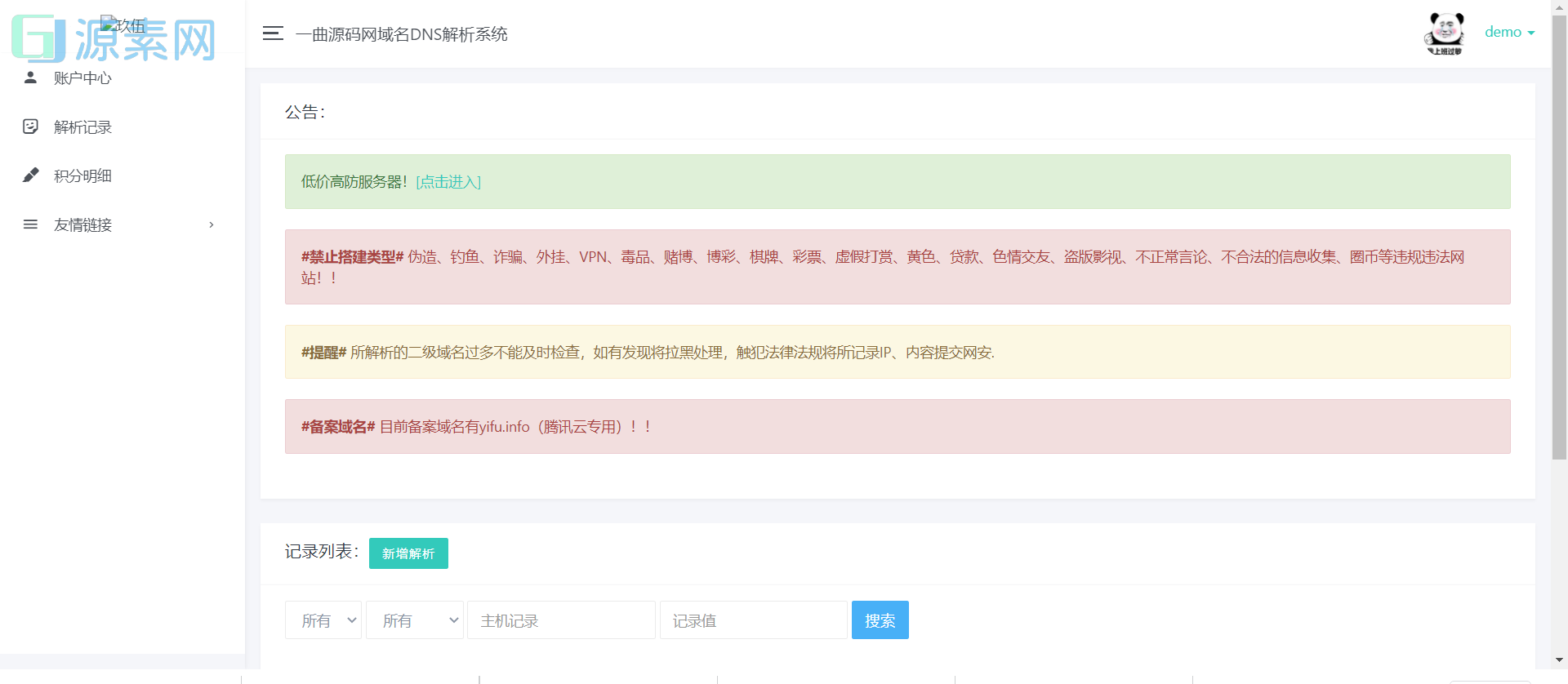Click the person icon beside 账户中心

click(30, 78)
